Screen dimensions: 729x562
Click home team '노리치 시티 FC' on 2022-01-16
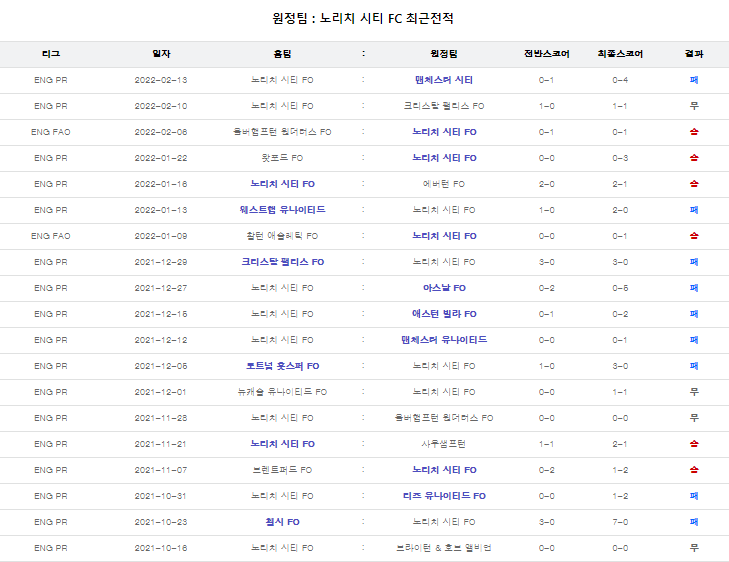(x=282, y=184)
